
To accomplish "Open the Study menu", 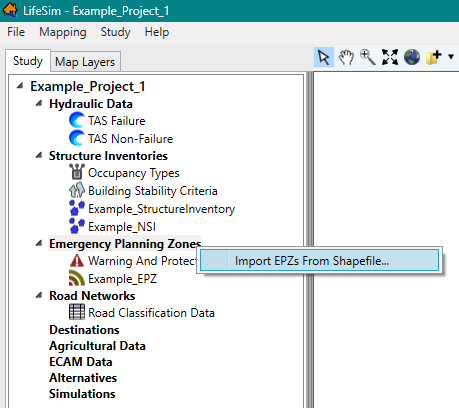I will click(x=115, y=32).
